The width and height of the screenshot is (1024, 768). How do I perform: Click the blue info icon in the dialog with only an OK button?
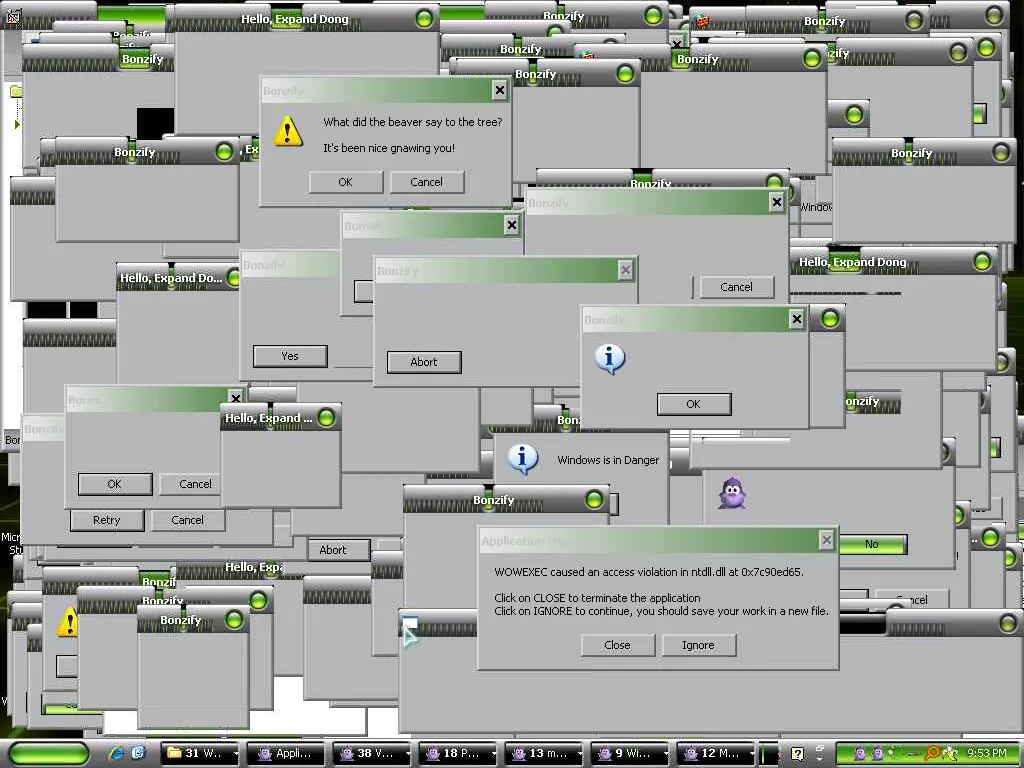coord(610,359)
